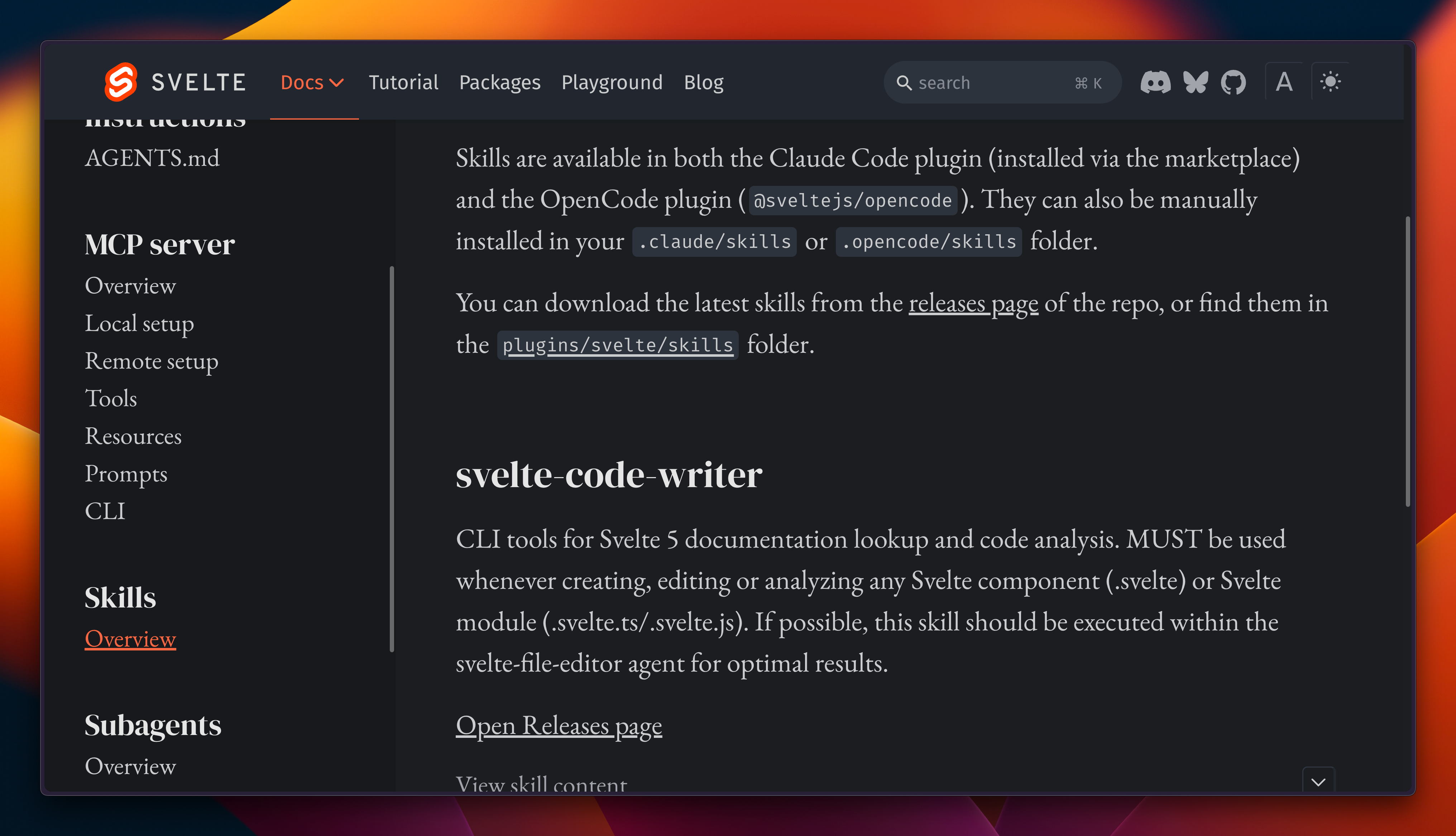The height and width of the screenshot is (836, 1456).
Task: Open the Blog nav item
Action: (x=703, y=82)
